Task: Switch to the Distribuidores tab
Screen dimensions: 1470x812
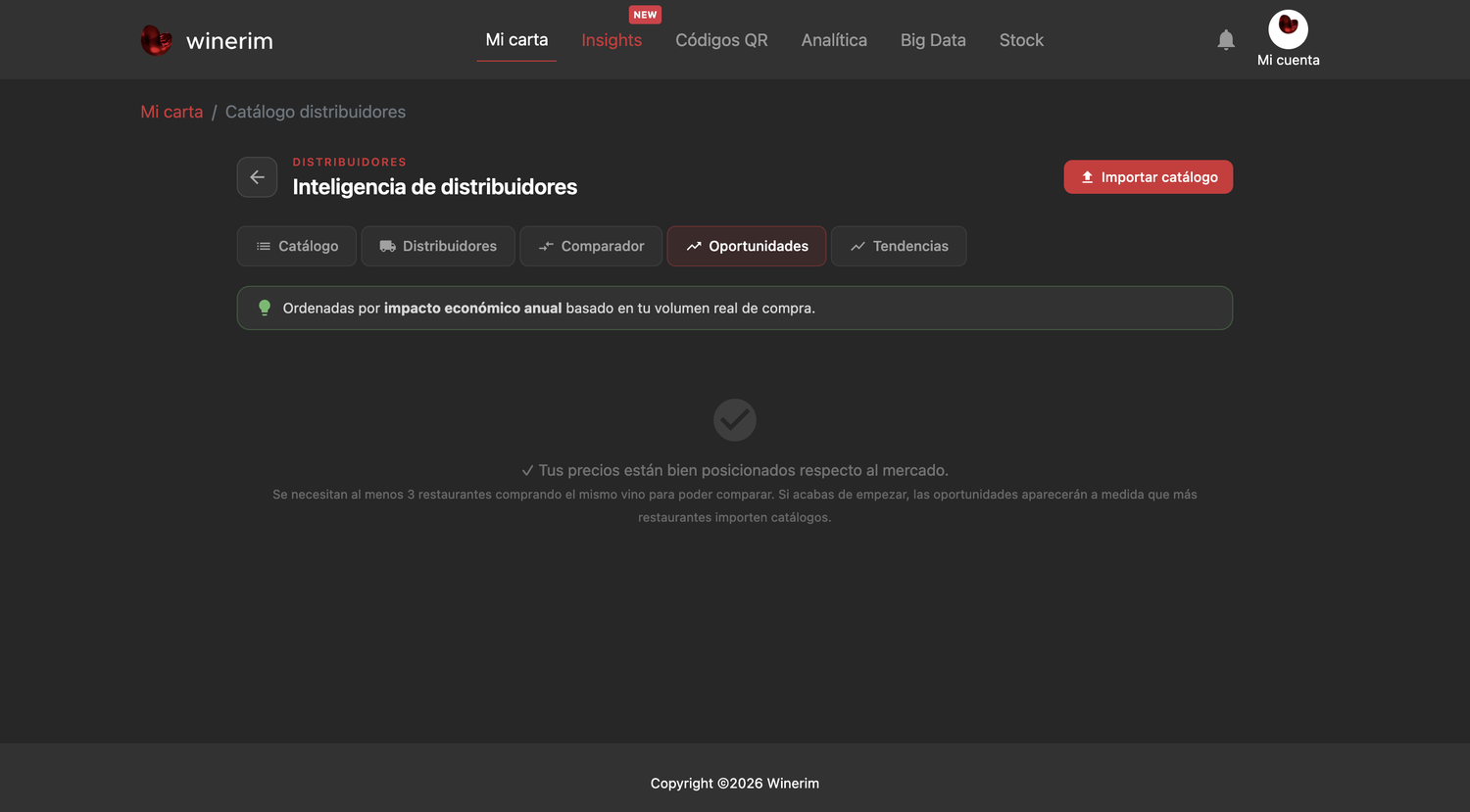Action: point(438,246)
